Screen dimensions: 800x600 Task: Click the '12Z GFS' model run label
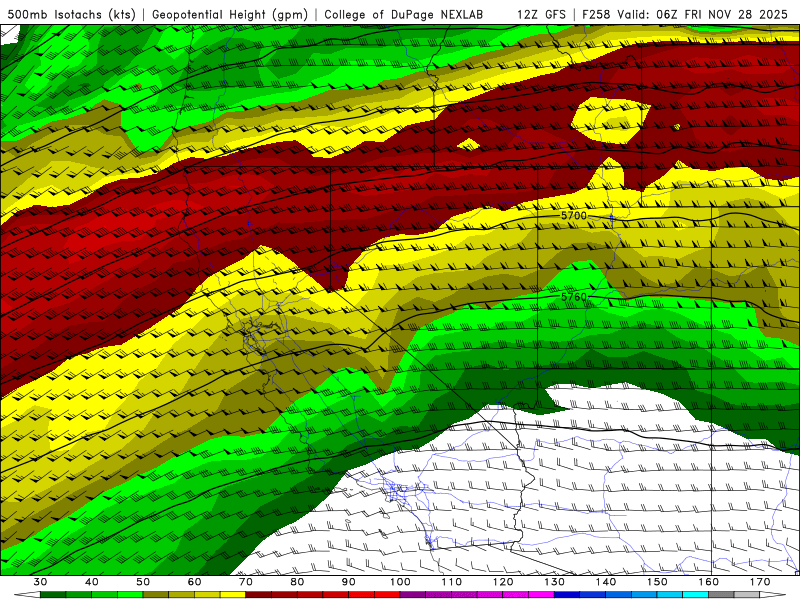pos(541,14)
